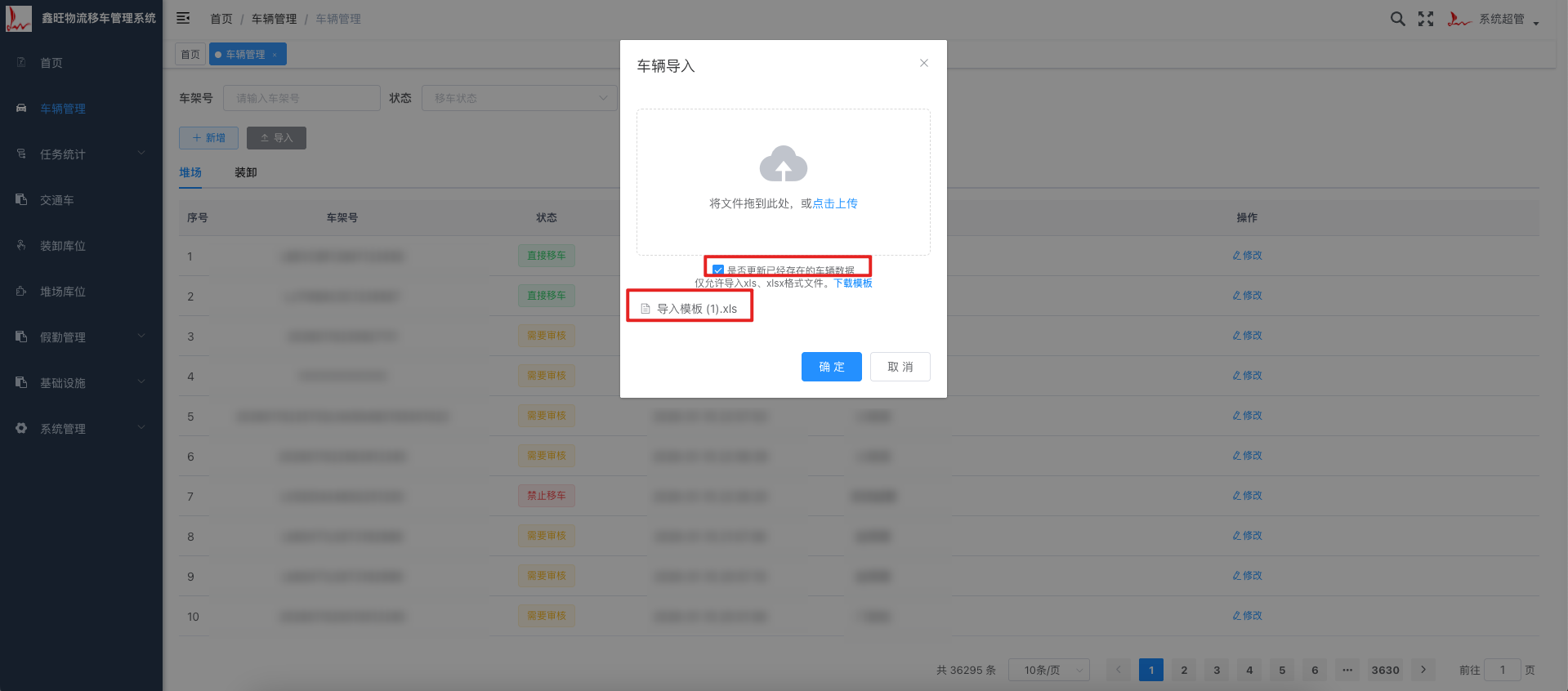The image size is (1568, 691).
Task: Click the 点击上传 link
Action: point(835,203)
